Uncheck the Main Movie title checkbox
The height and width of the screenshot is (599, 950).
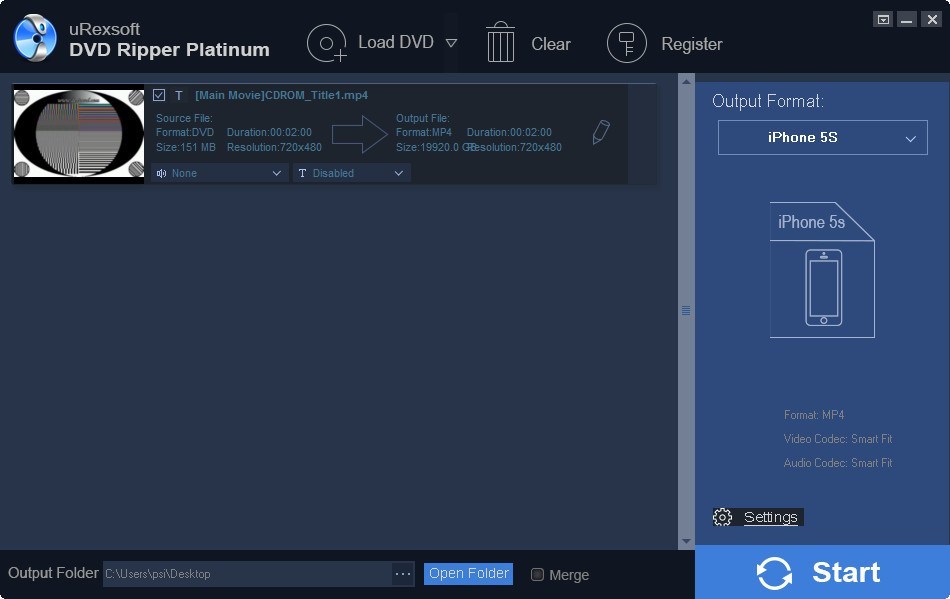tap(159, 95)
